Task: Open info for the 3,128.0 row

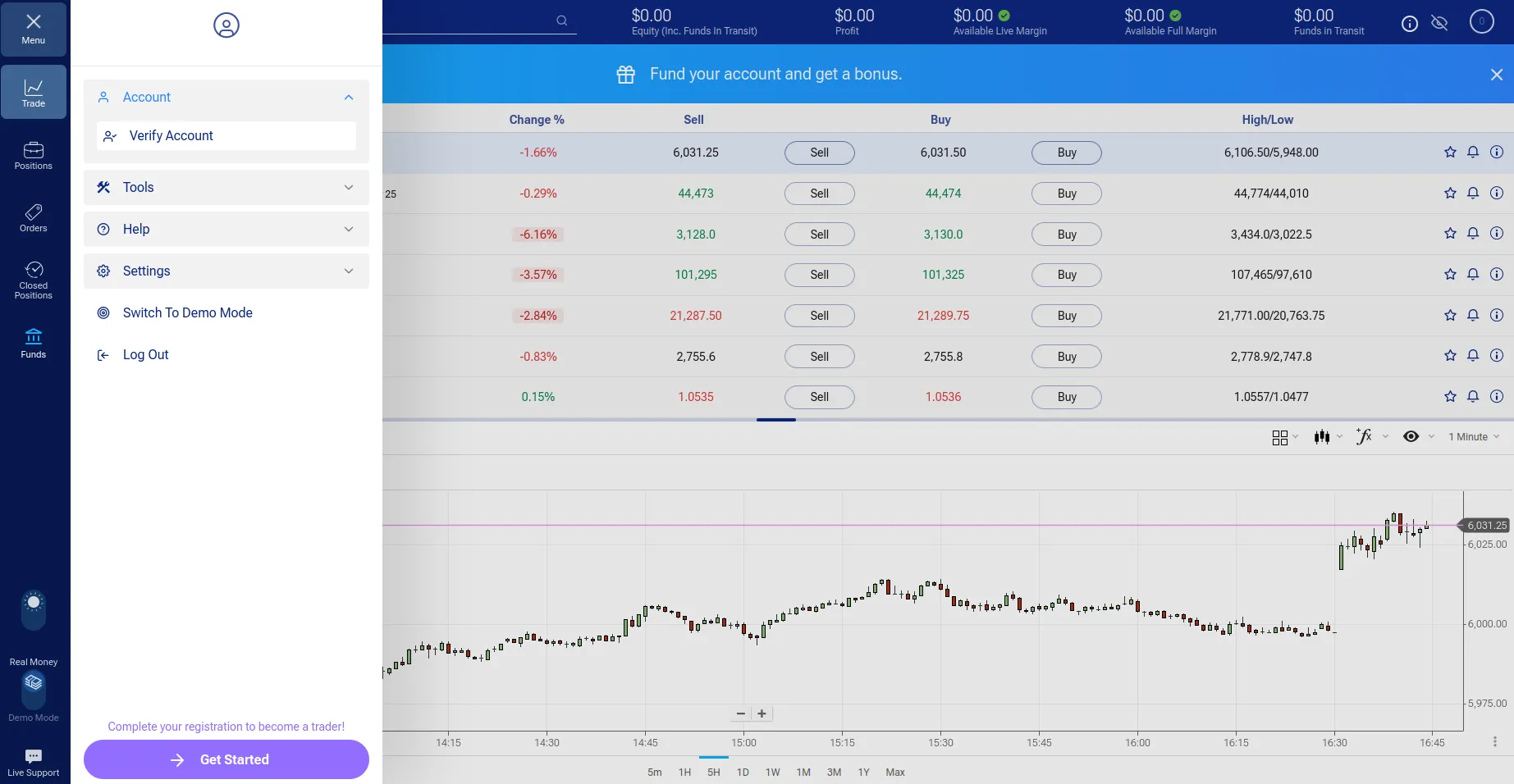Action: tap(1497, 234)
